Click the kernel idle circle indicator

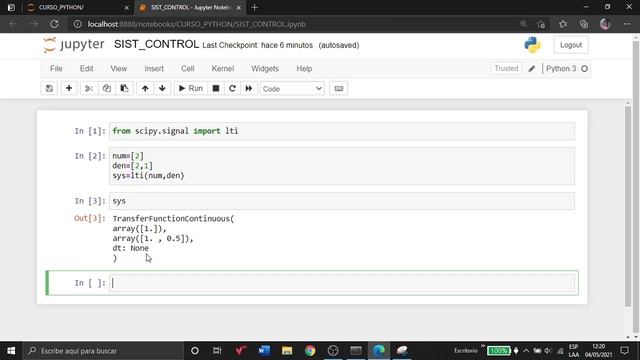tap(584, 69)
